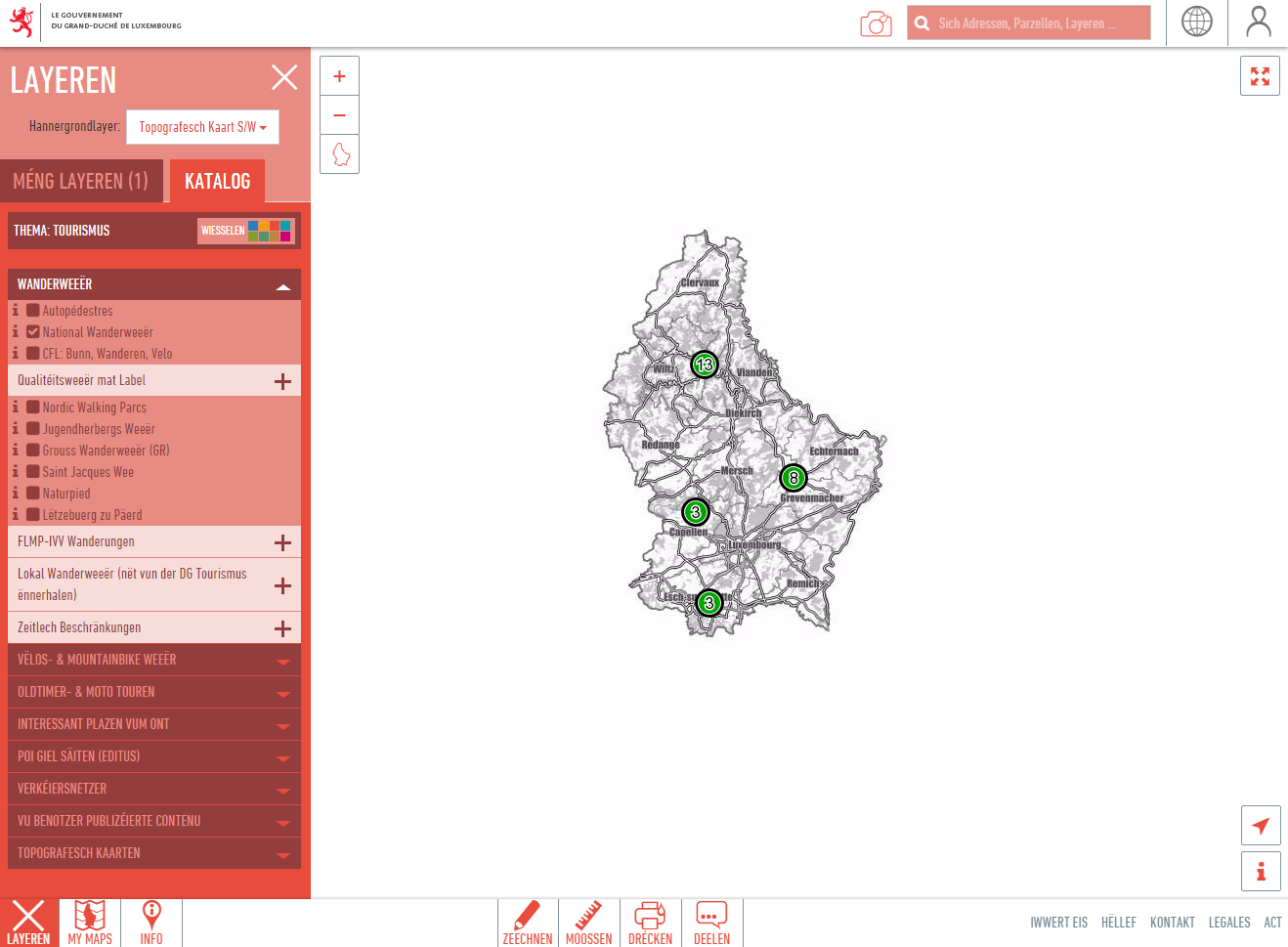Open the Zeechnen drawing tool

tap(528, 923)
